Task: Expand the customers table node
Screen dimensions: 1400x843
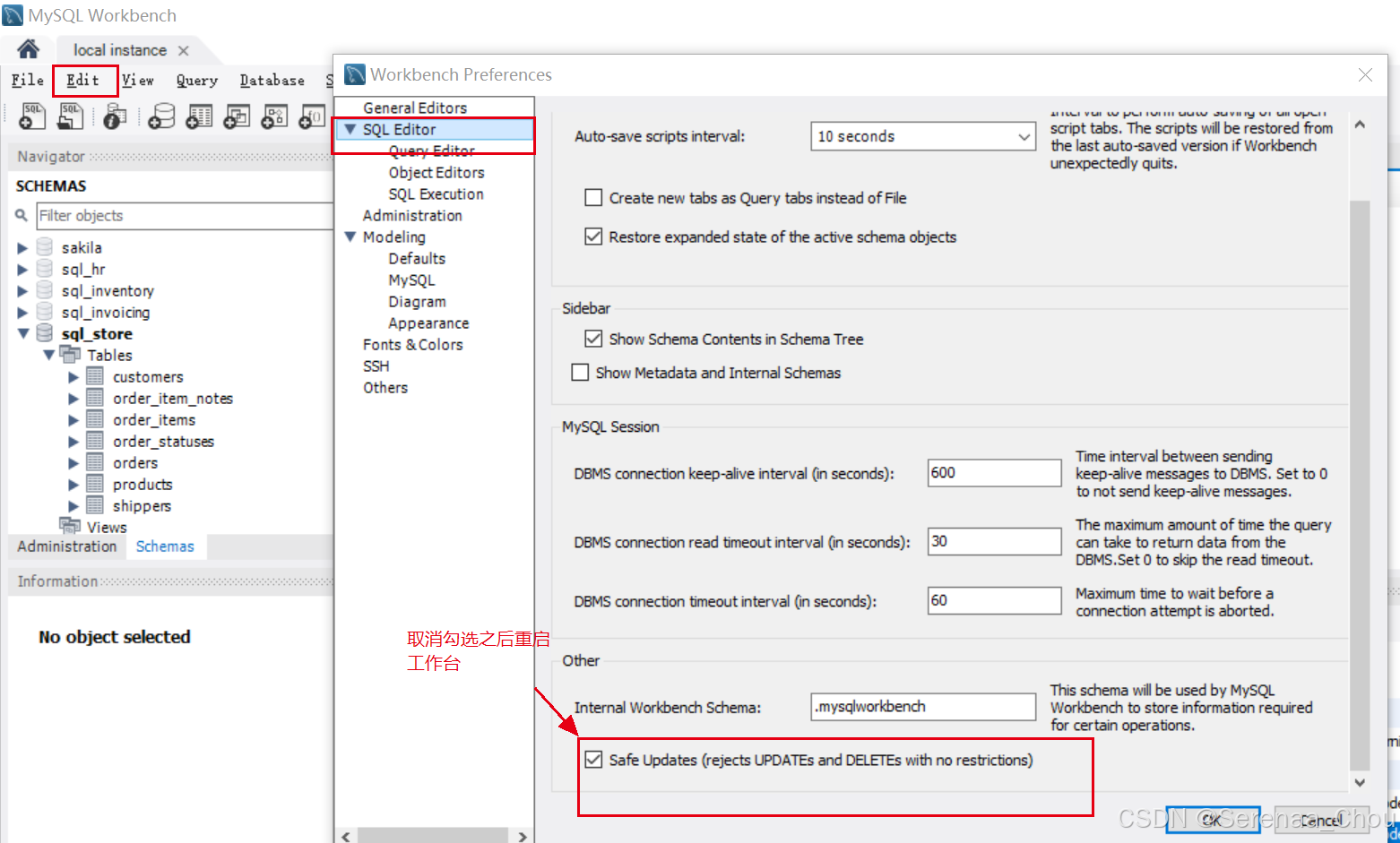Action: click(73, 377)
